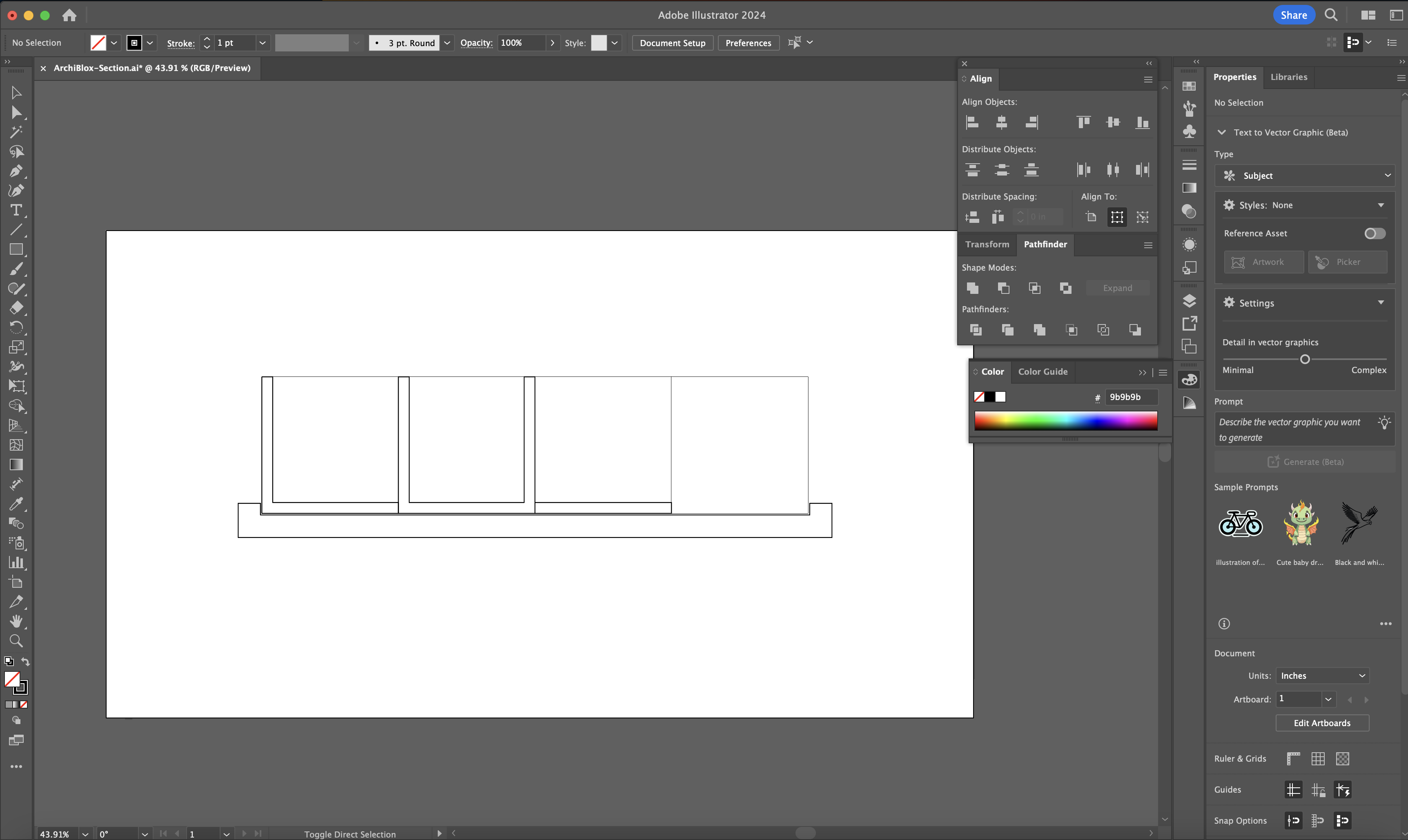Select the Rotate tool
The width and height of the screenshot is (1408, 840).
16,327
